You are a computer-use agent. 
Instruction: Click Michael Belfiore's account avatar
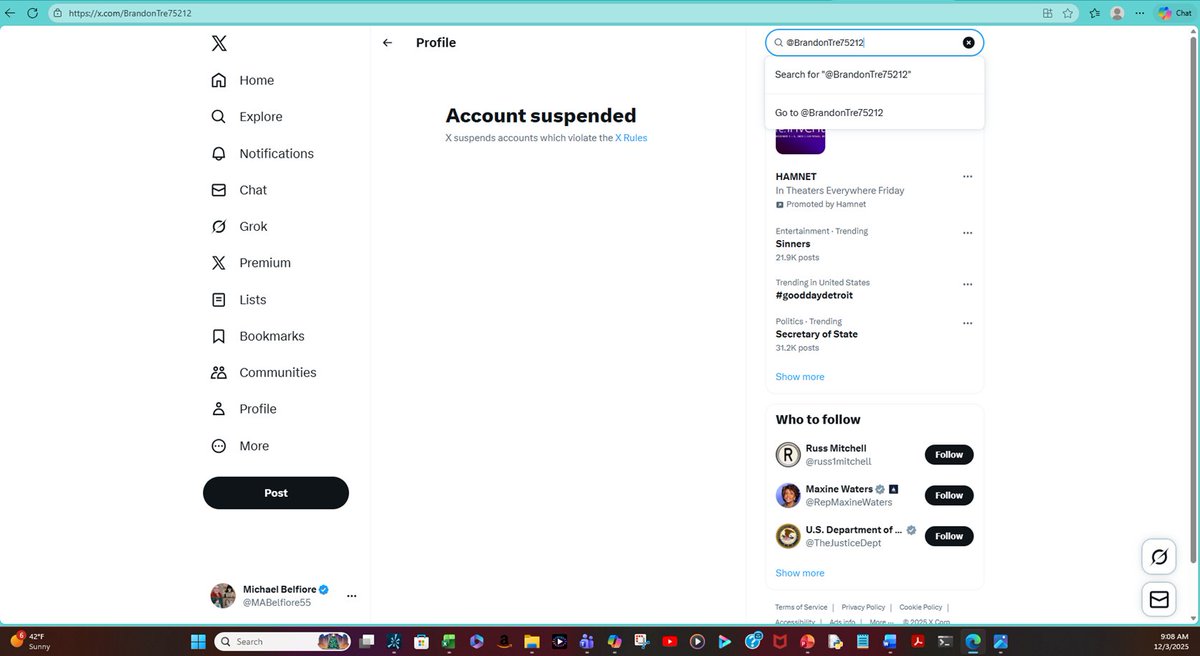[x=223, y=596]
